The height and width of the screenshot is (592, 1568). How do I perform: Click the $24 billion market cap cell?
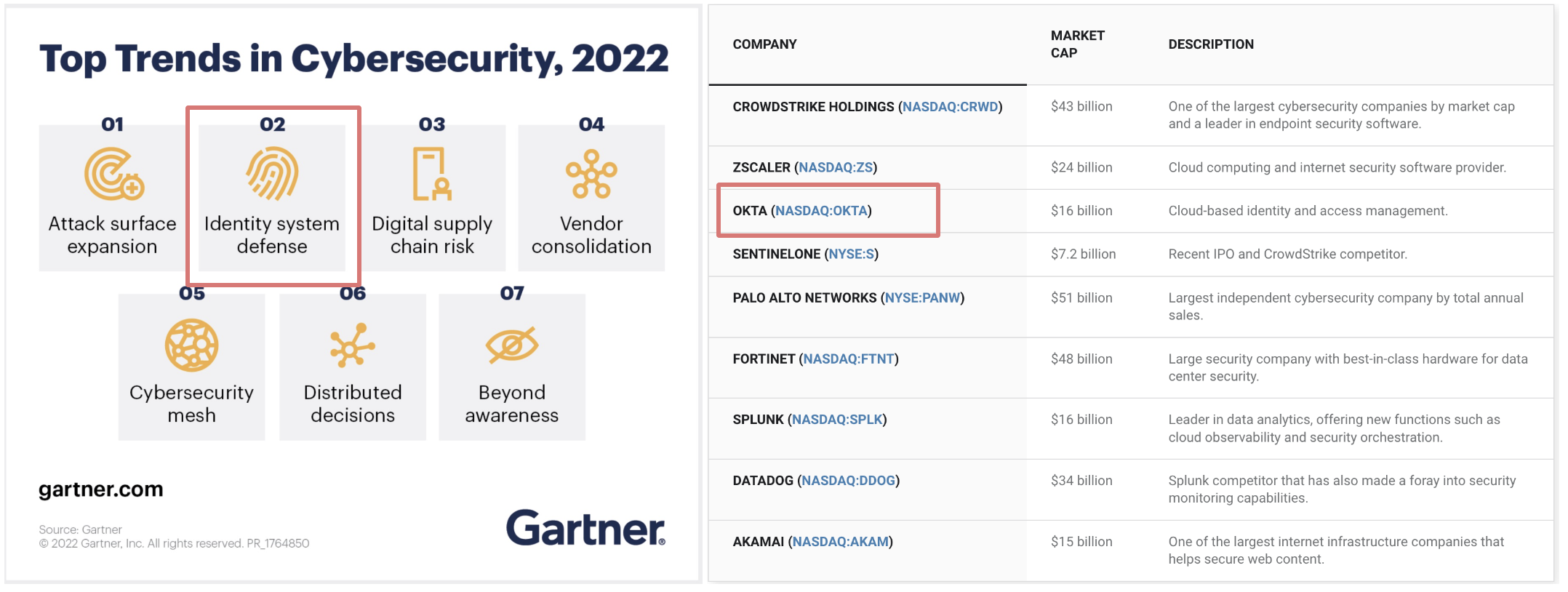click(1081, 167)
